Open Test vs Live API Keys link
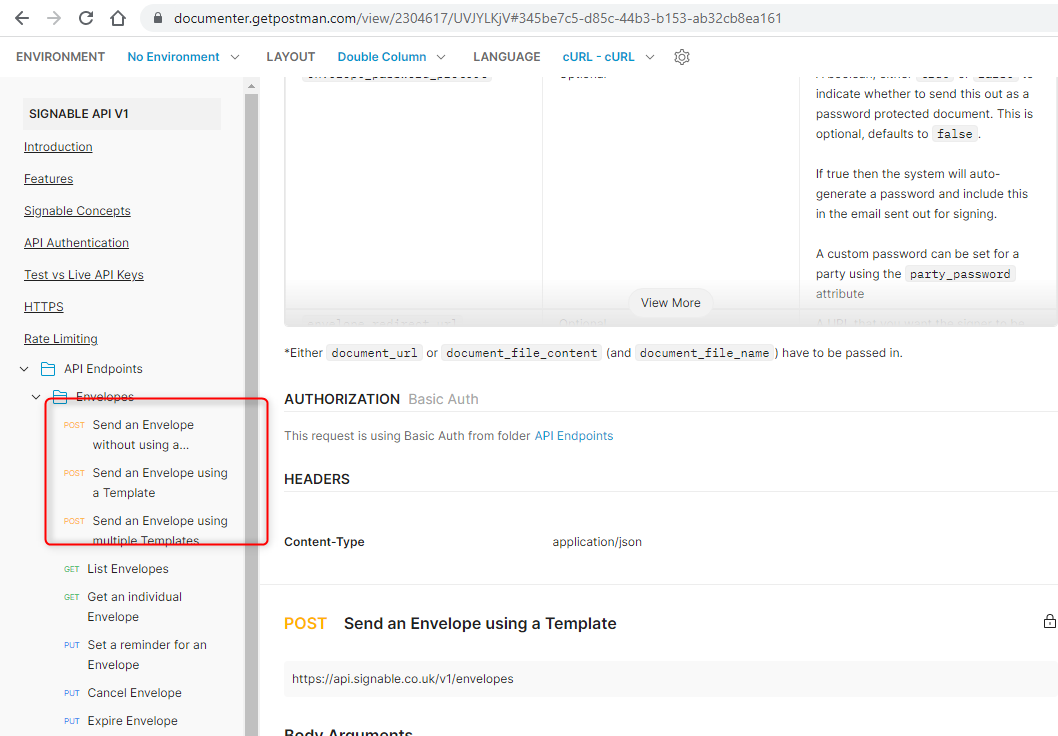1058x736 pixels. (x=84, y=275)
